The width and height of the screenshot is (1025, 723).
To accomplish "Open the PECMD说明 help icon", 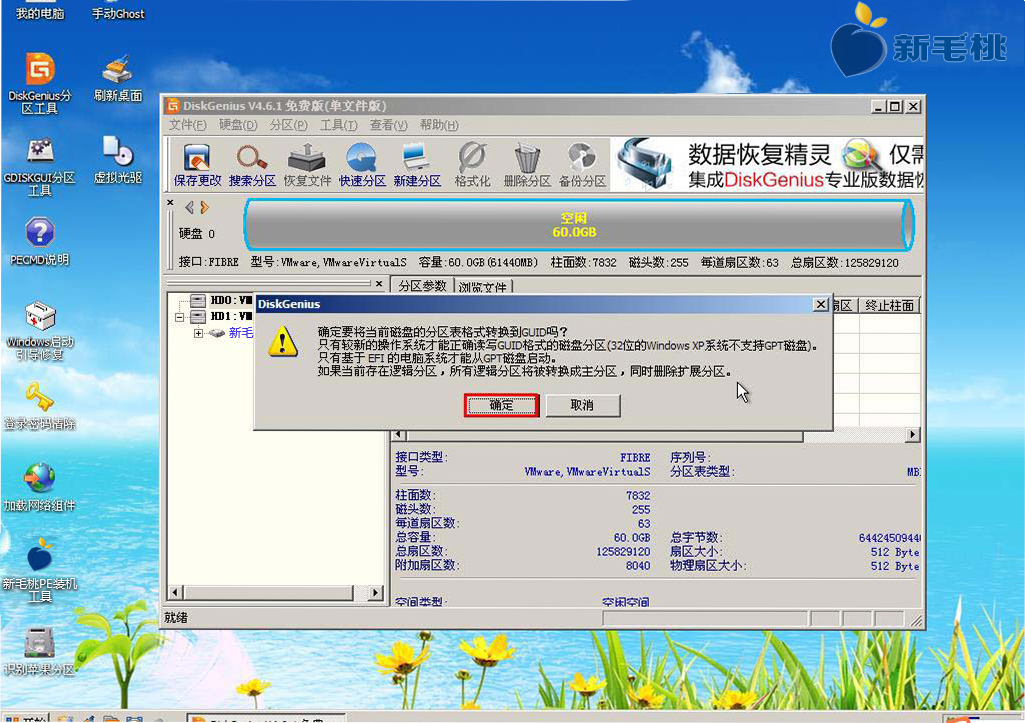I will coord(40,242).
